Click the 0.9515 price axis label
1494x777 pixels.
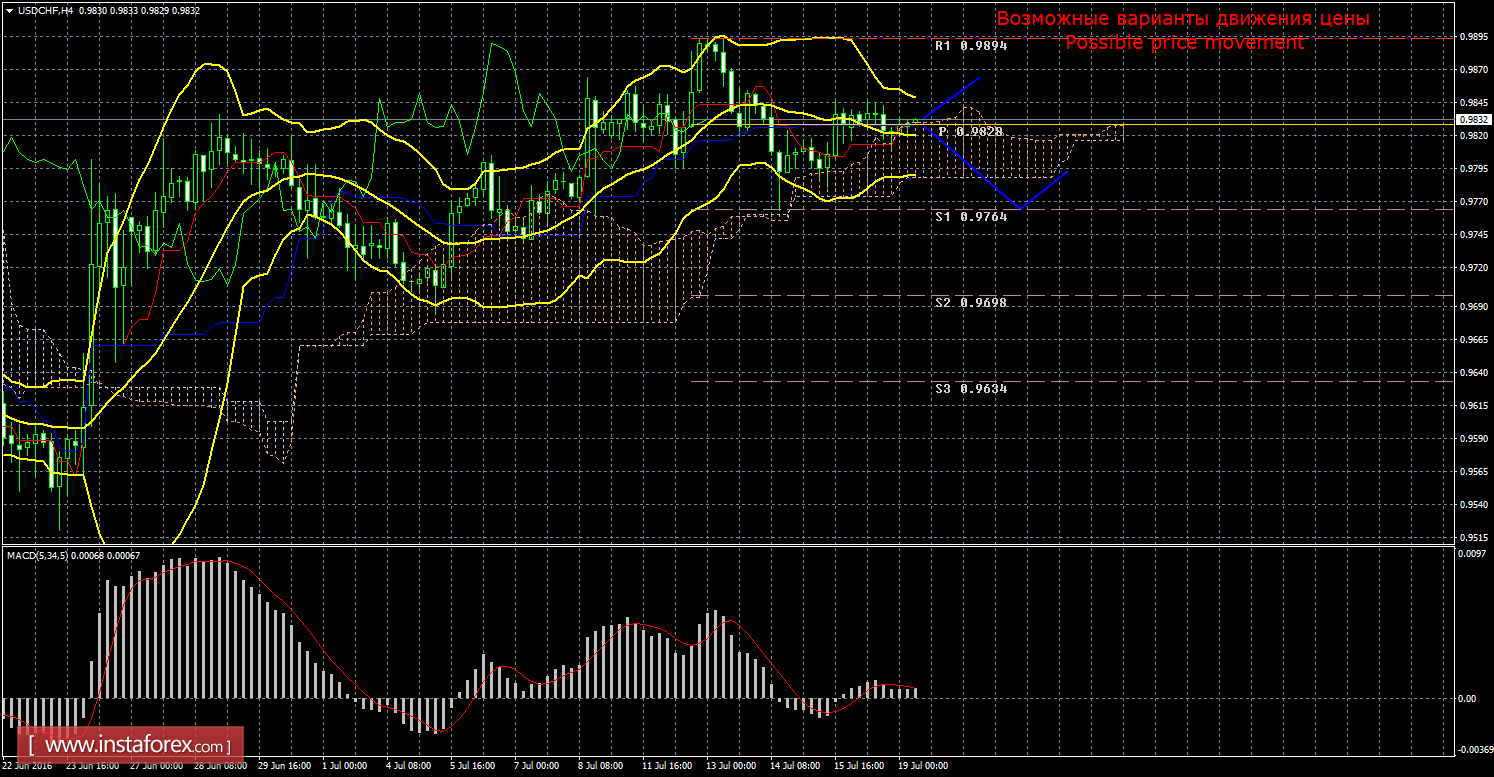pyautogui.click(x=1471, y=538)
